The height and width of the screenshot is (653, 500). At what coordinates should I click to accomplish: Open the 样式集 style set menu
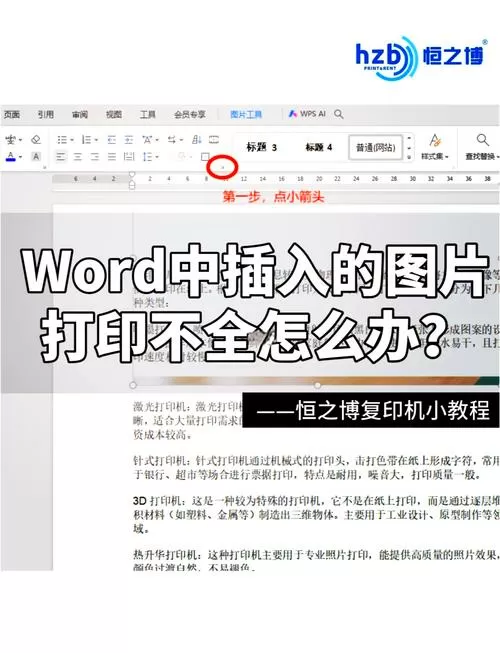pyautogui.click(x=435, y=147)
